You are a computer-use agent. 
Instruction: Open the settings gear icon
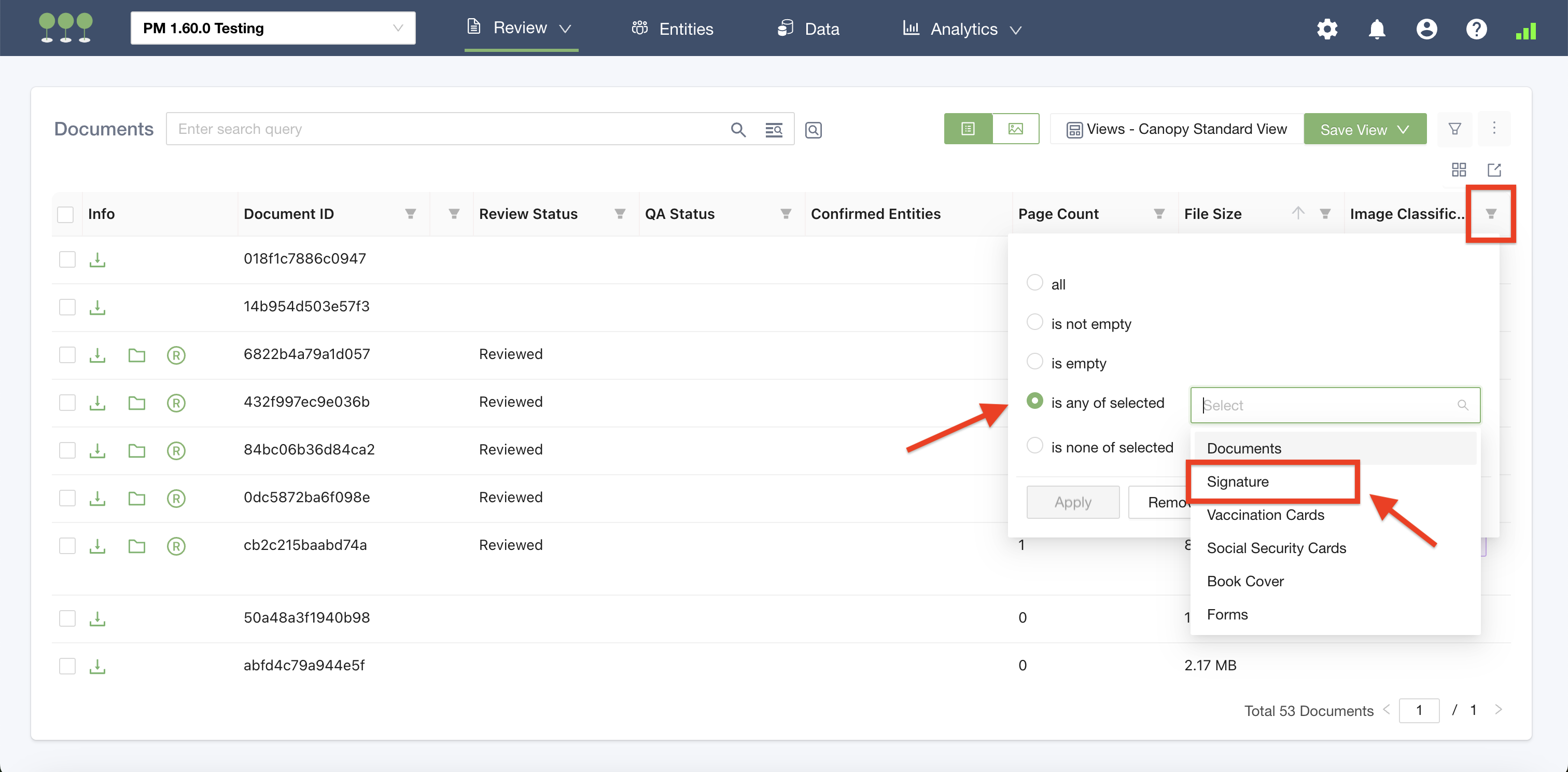pyautogui.click(x=1327, y=29)
